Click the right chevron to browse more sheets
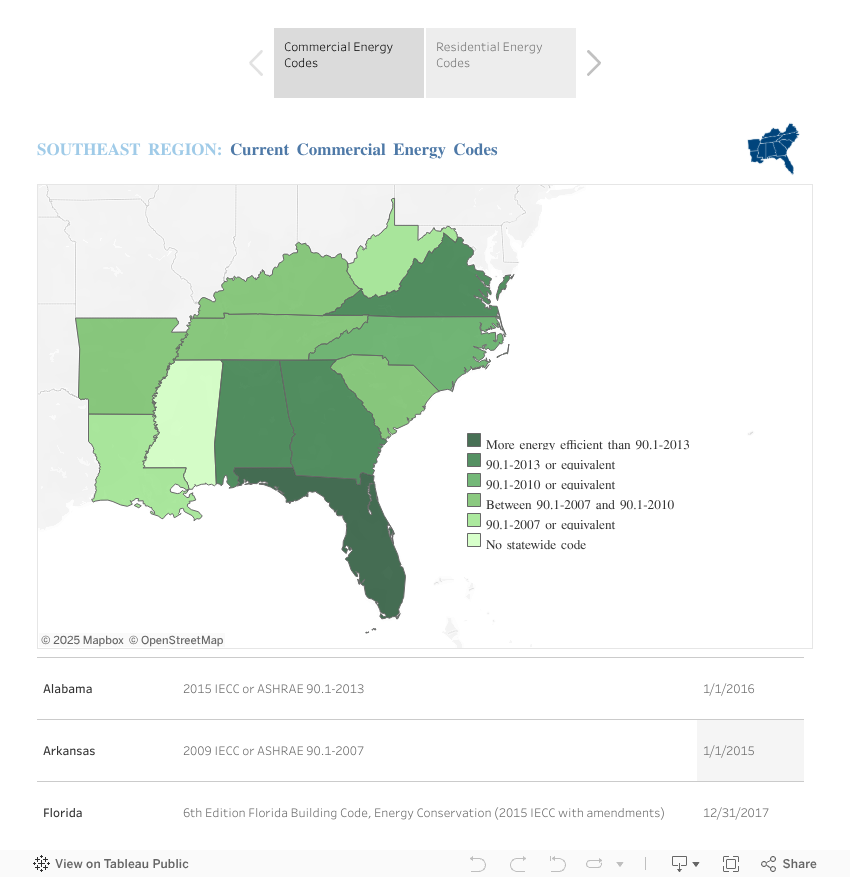Screen dimensions: 850x877 tap(593, 62)
